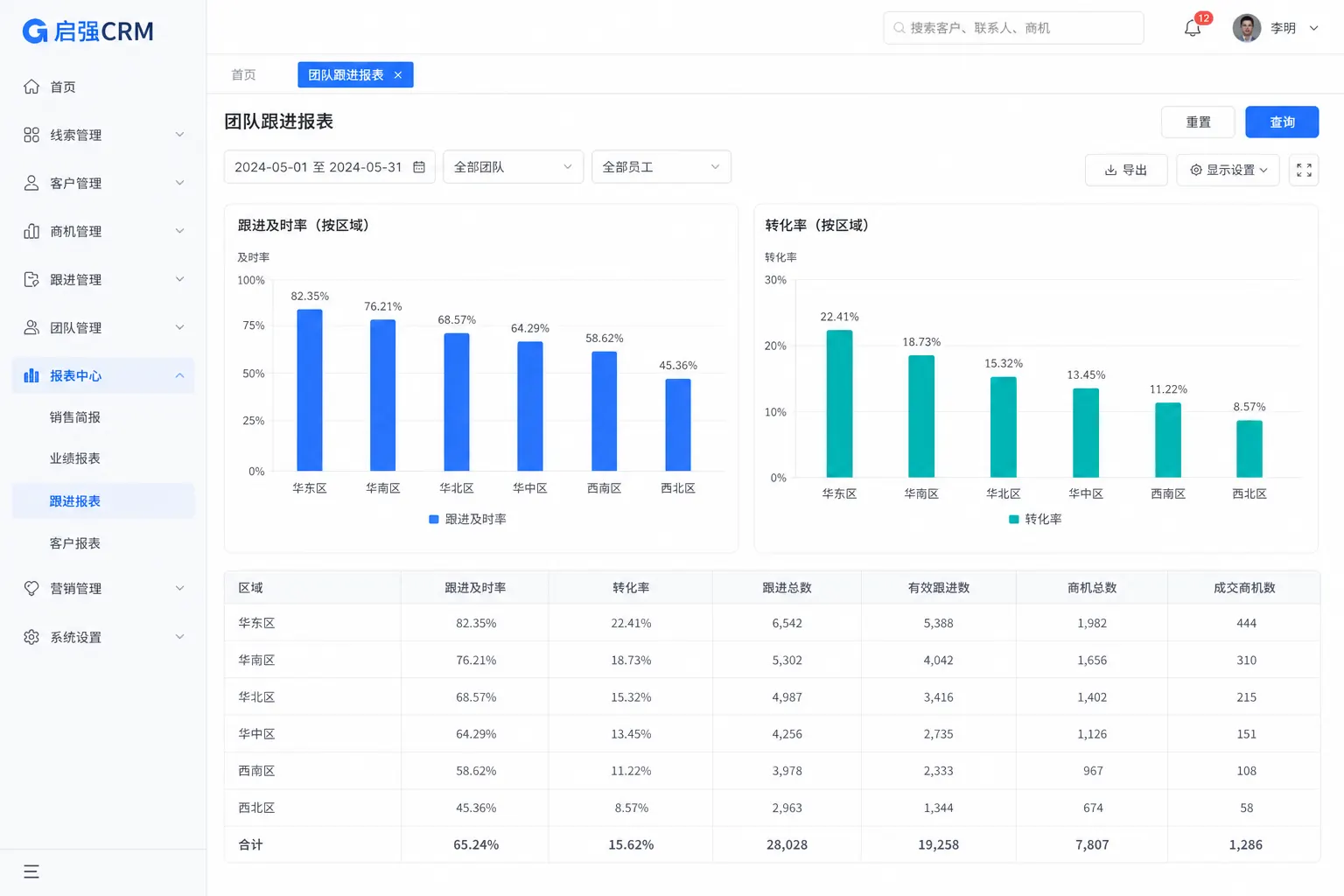This screenshot has height=896, width=1344.
Task: Open user menu arrow beside 李明
Action: pos(1313,28)
